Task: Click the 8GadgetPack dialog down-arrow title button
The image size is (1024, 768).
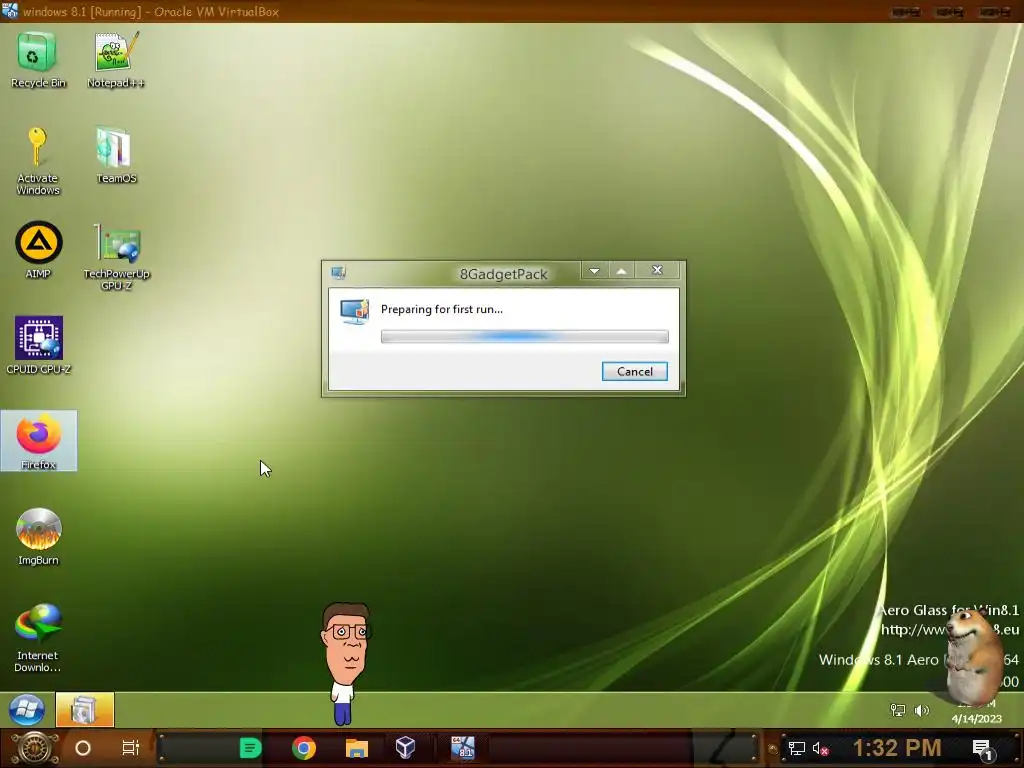Action: pos(594,271)
